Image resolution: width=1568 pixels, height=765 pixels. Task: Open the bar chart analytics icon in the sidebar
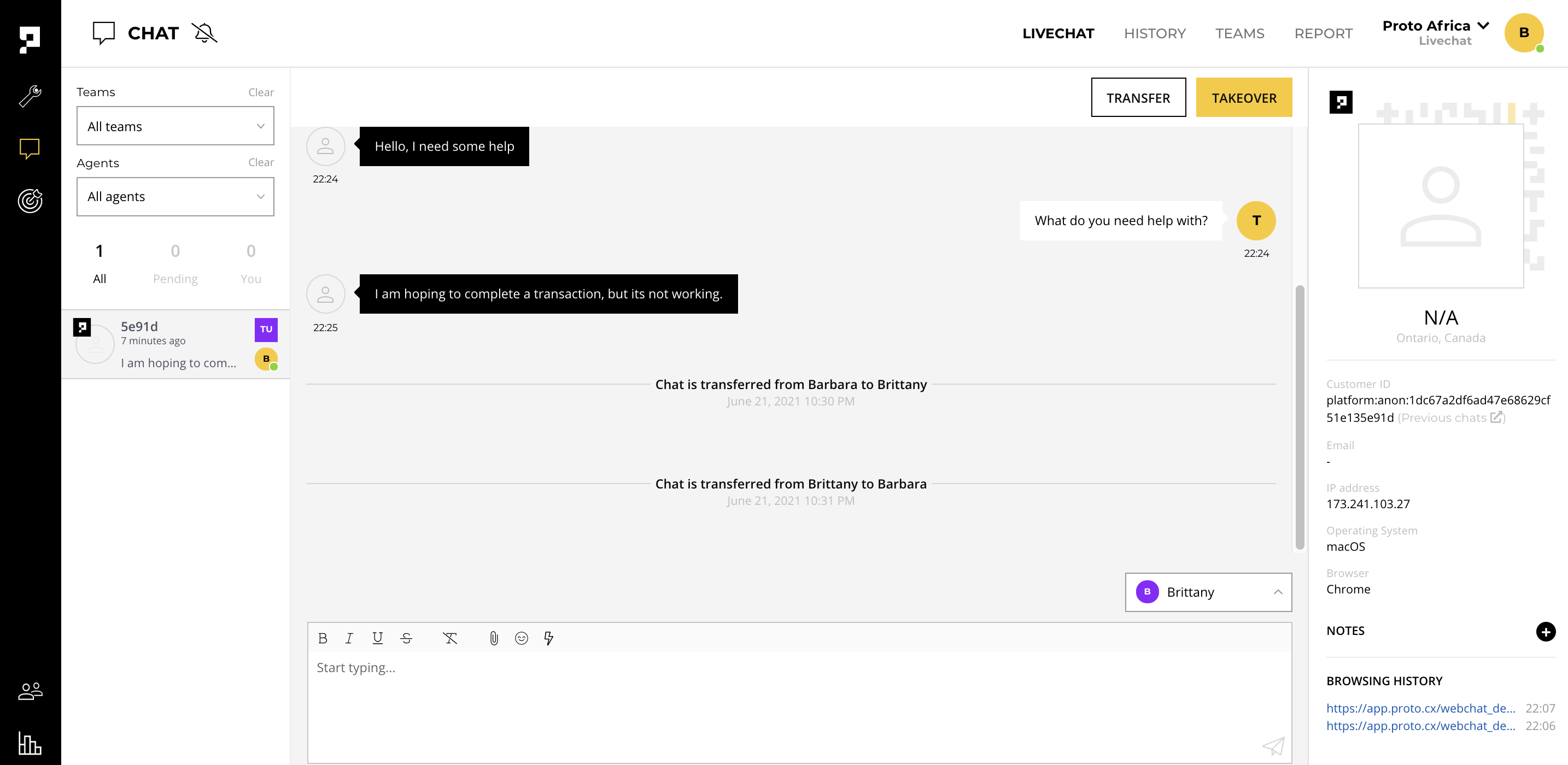(29, 743)
